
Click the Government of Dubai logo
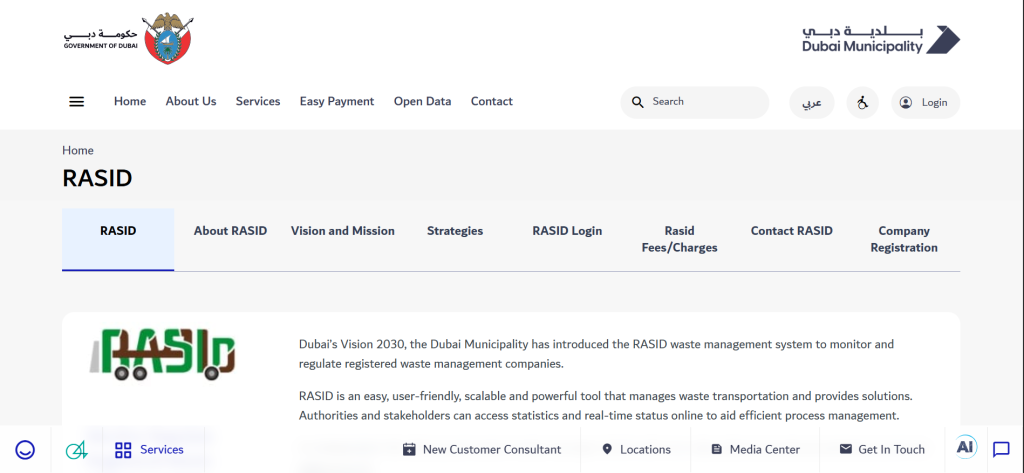pos(128,39)
